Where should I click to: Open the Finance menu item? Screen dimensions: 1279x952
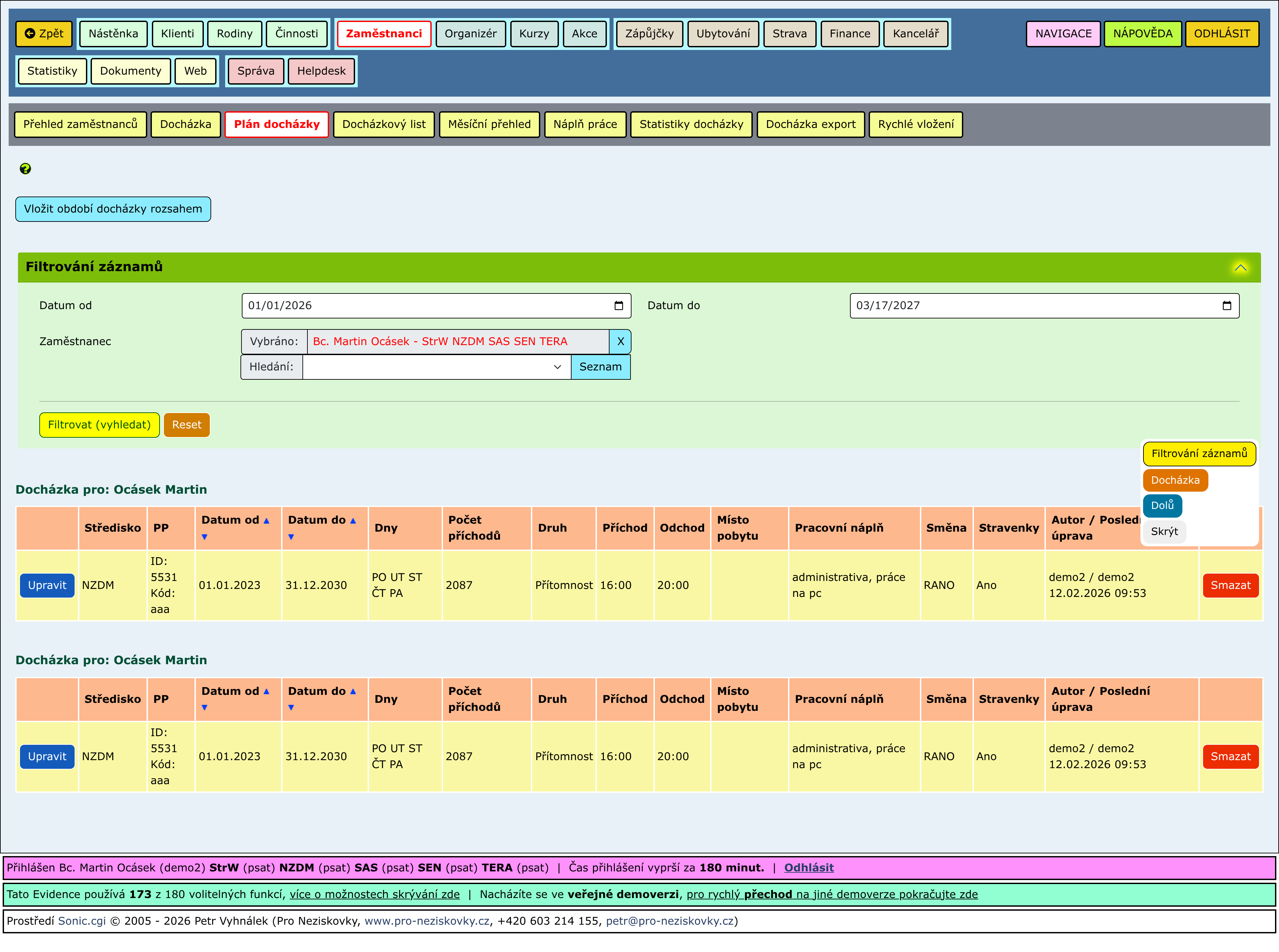(x=849, y=33)
